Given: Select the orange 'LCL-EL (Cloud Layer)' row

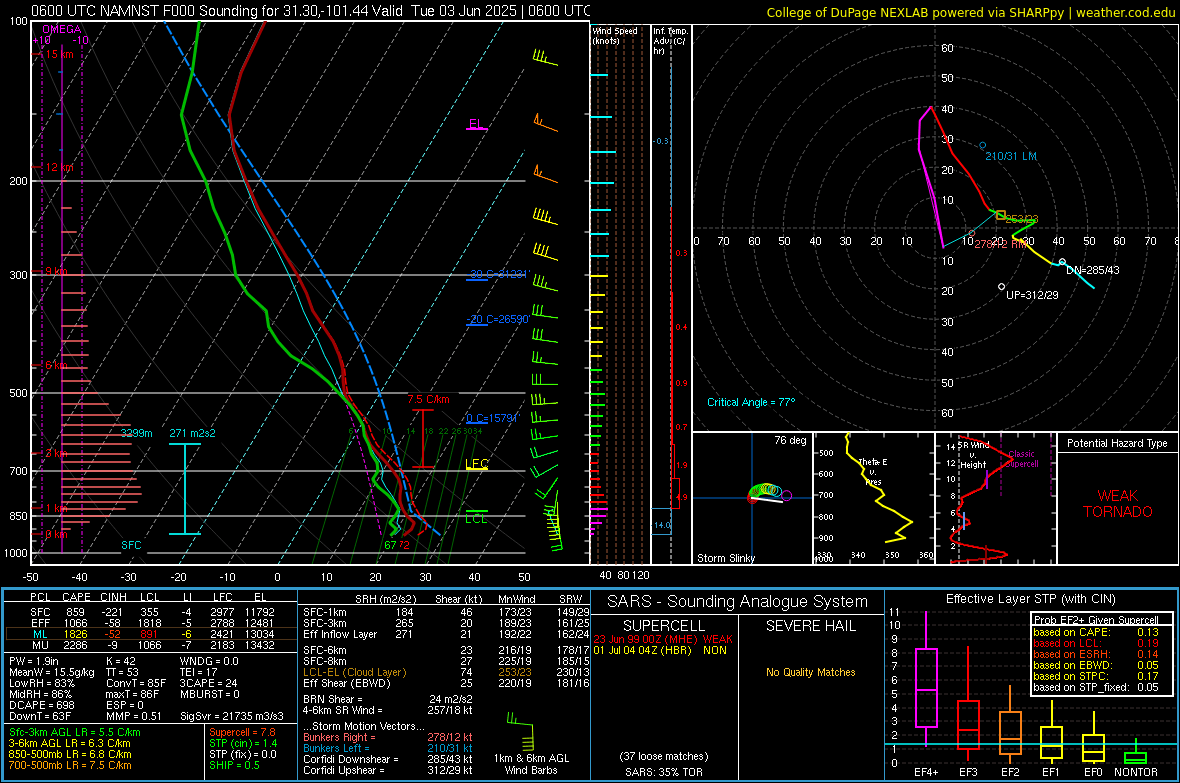Looking at the screenshot, I should click(x=446, y=672).
